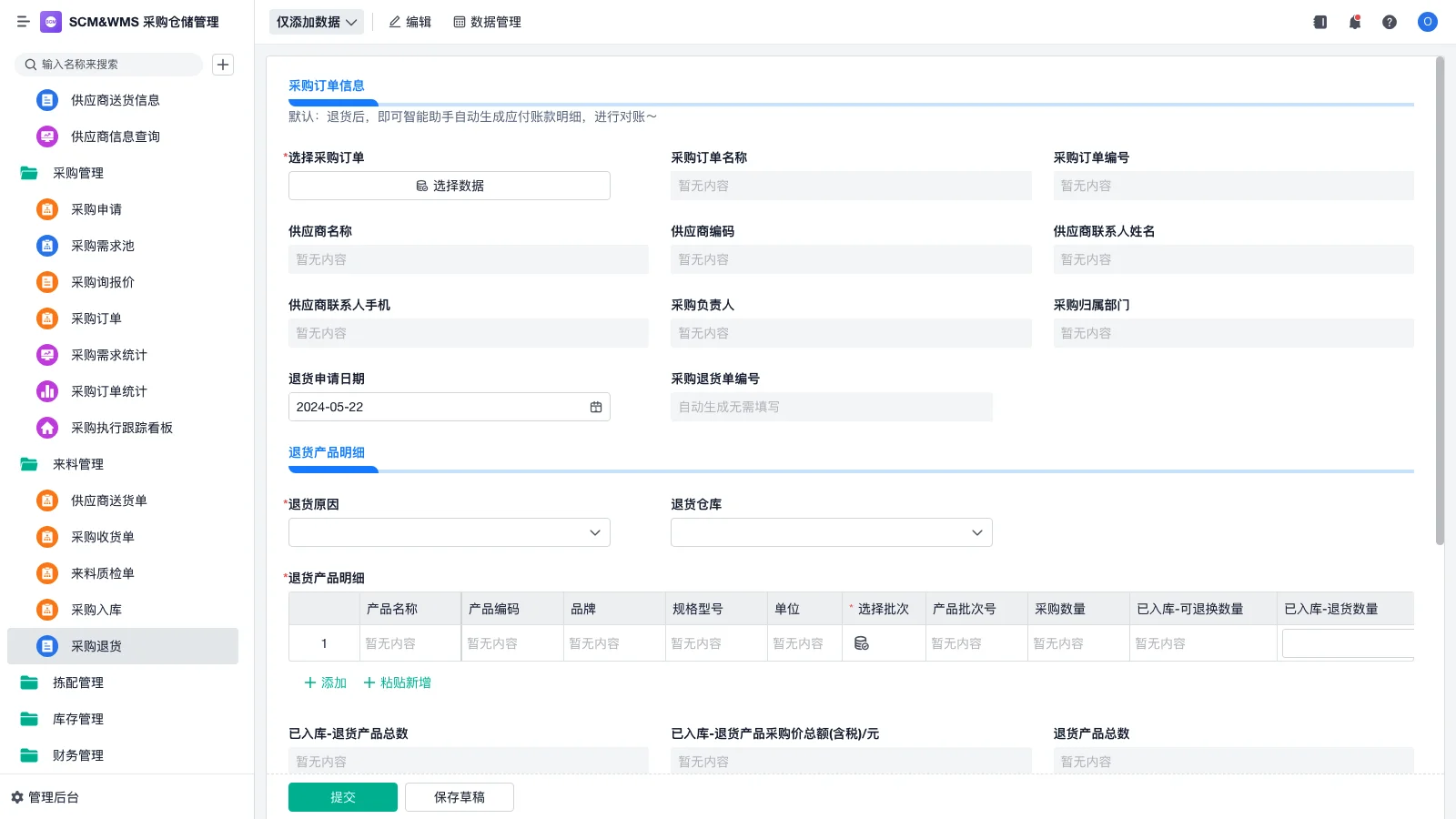This screenshot has height=819, width=1456.
Task: Click the 提交 button
Action: click(343, 797)
